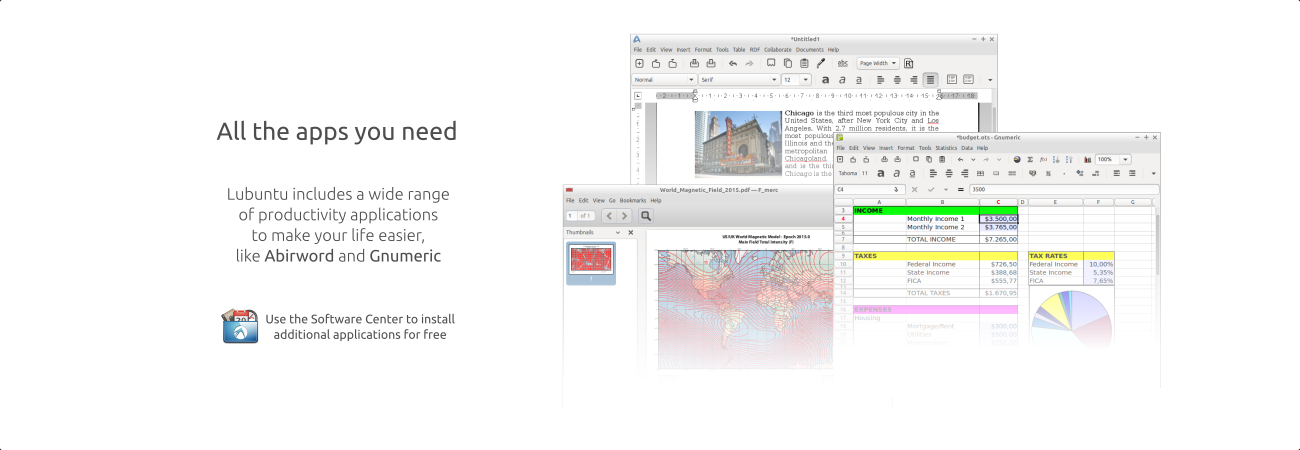Viewport: 1300px width, 450px height.
Task: Click the spell check icon in Abiword
Action: click(842, 63)
